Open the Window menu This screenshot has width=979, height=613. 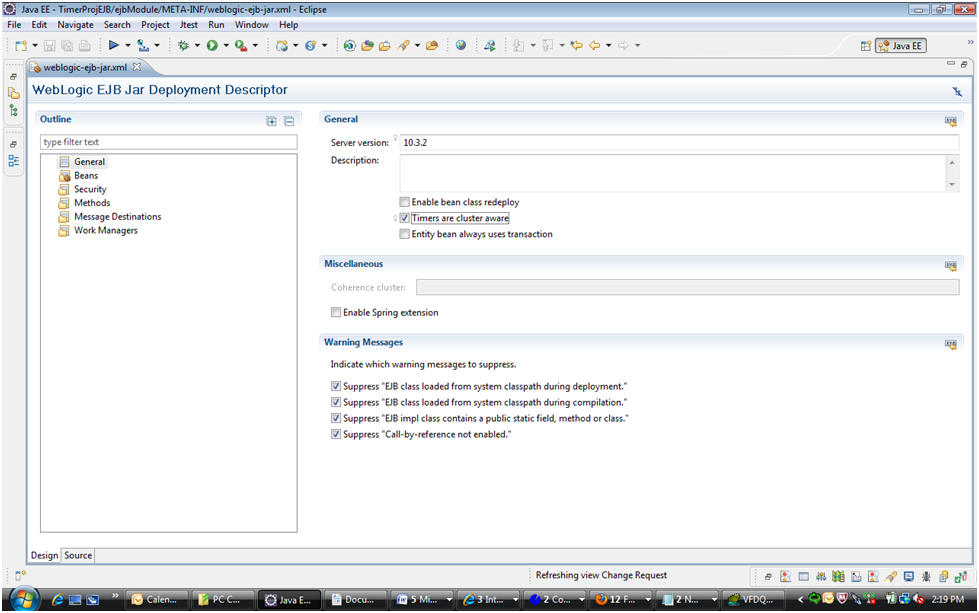[x=252, y=25]
